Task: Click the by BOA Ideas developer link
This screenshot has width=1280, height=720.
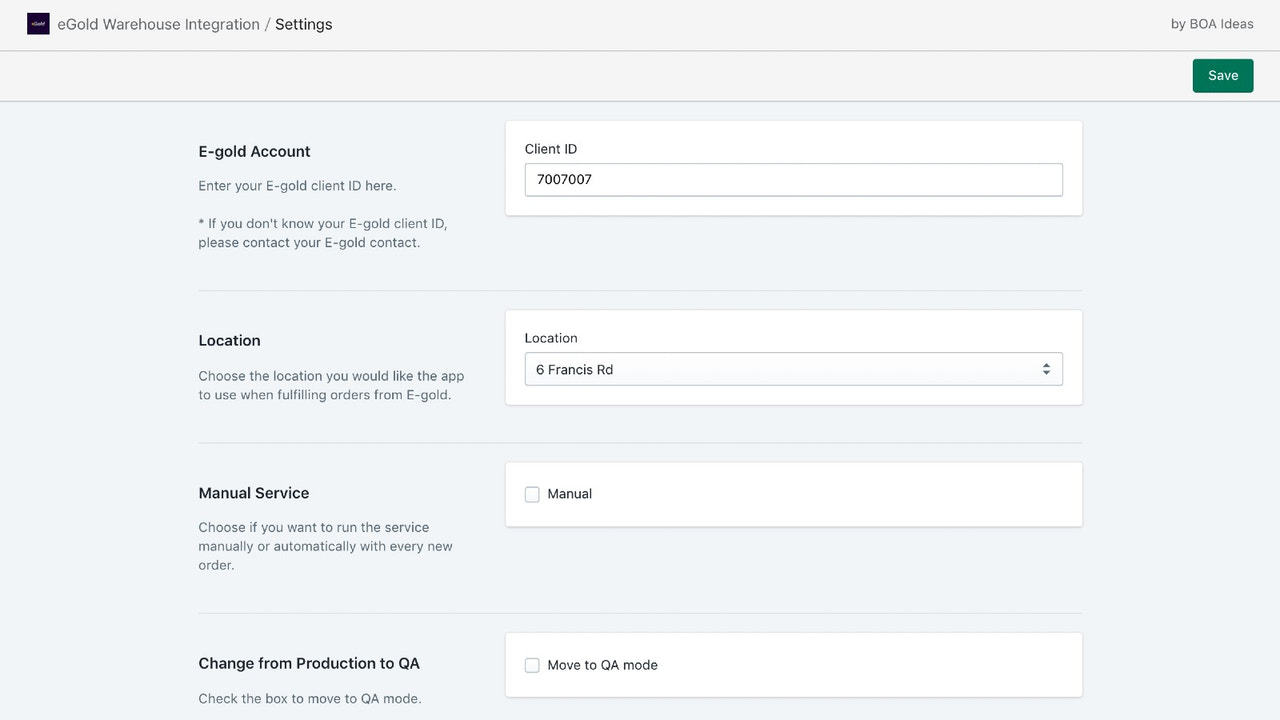Action: click(x=1211, y=23)
